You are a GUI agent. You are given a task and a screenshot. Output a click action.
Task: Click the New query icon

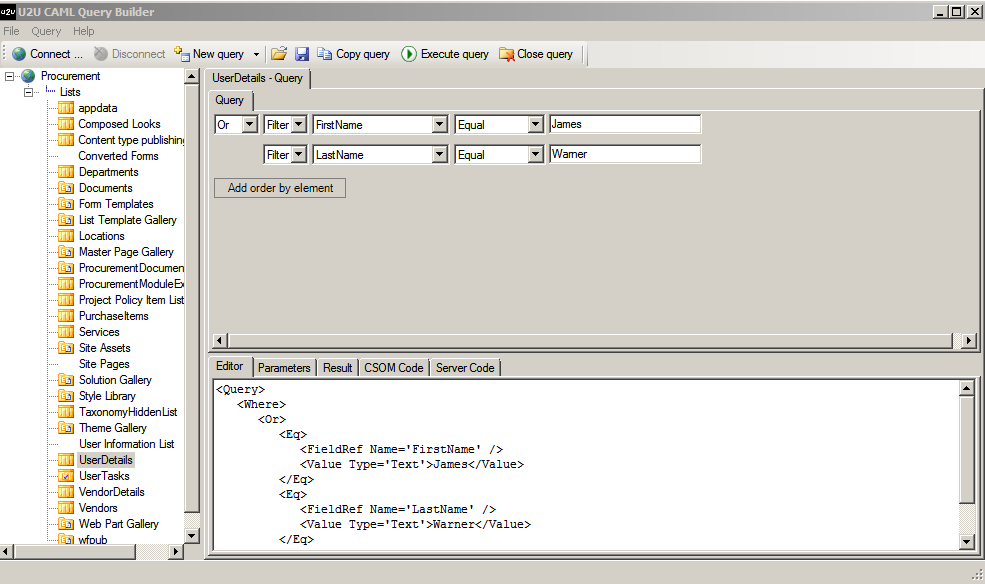[x=182, y=53]
